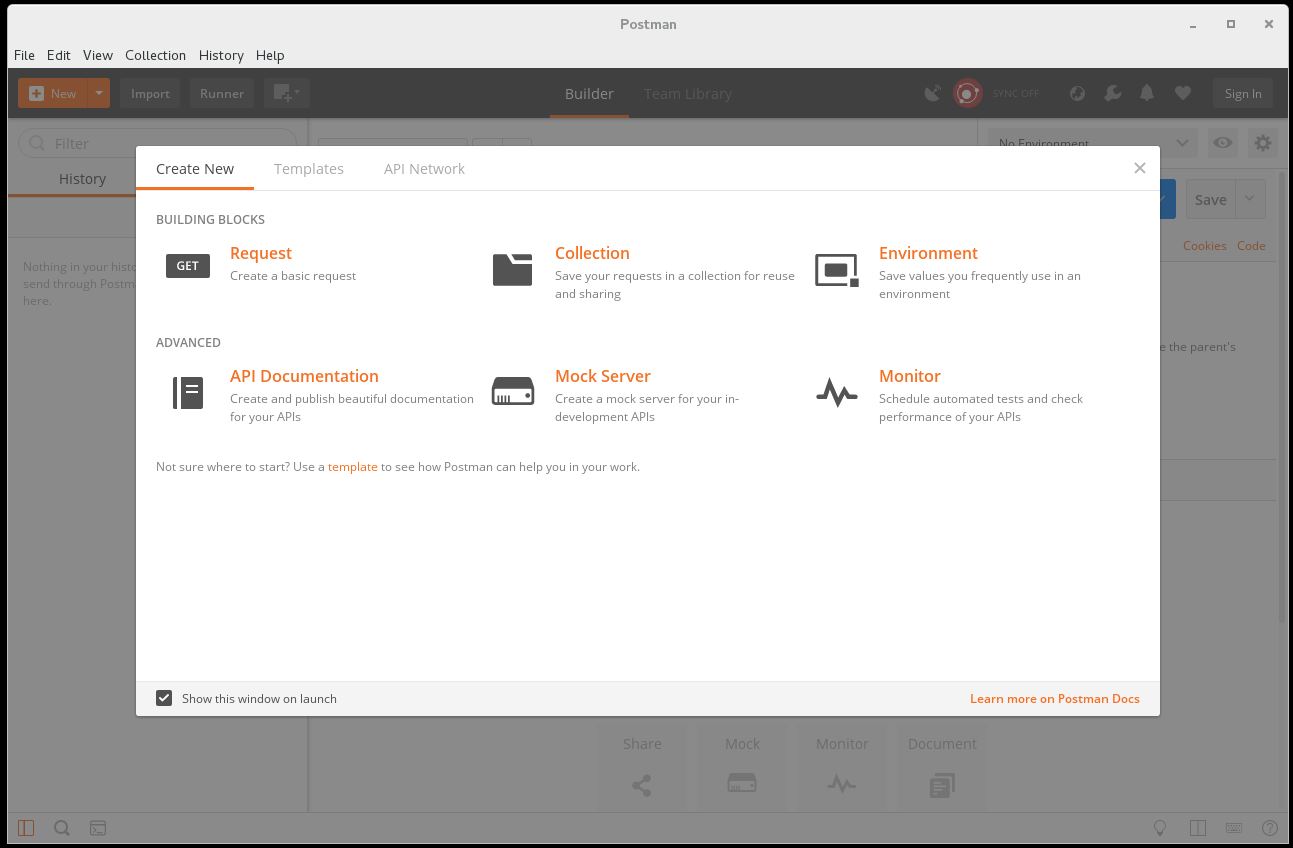Switch to the Templates tab
This screenshot has height=848, width=1293.
[x=309, y=169]
